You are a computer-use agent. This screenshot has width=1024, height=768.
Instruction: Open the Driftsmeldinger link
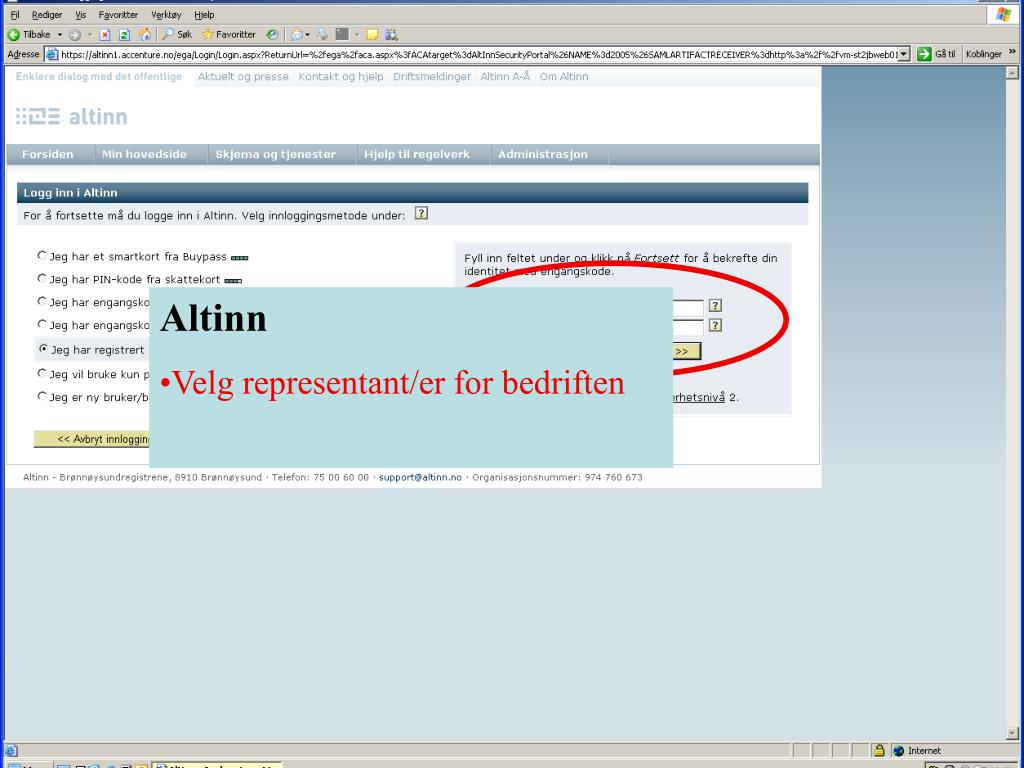pos(432,76)
